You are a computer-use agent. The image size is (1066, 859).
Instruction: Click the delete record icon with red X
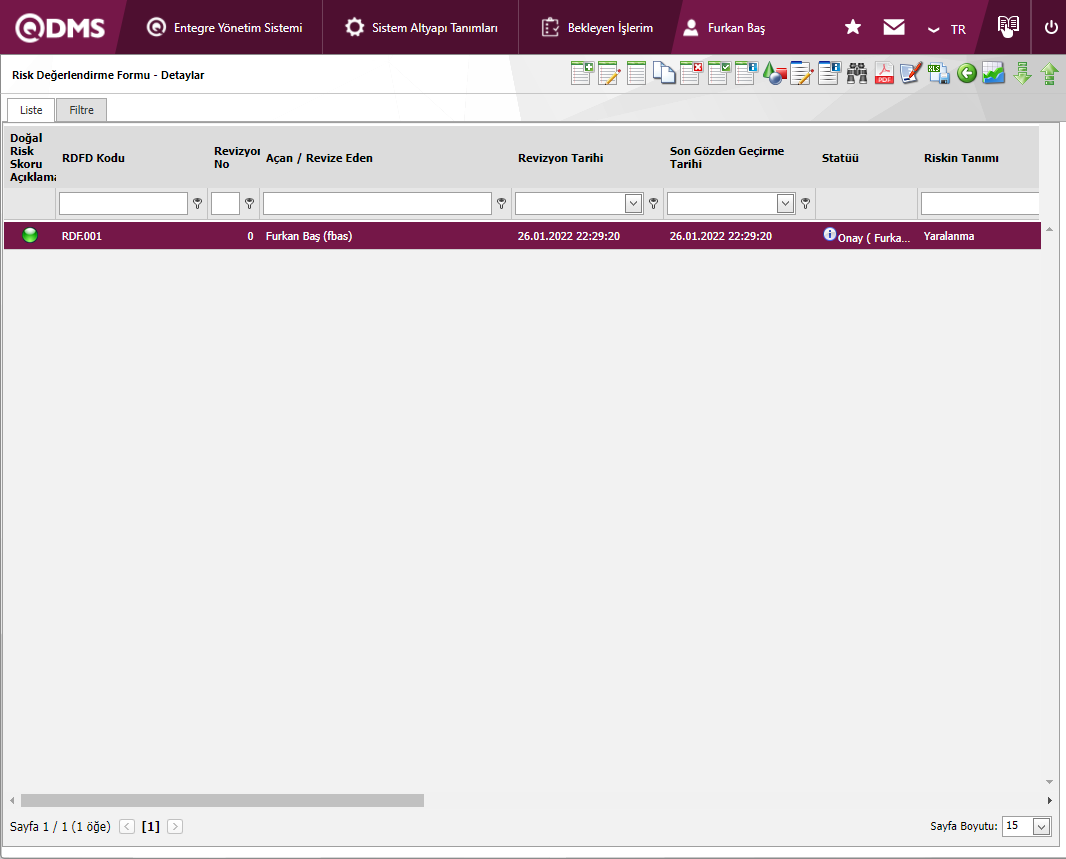pyautogui.click(x=691, y=73)
